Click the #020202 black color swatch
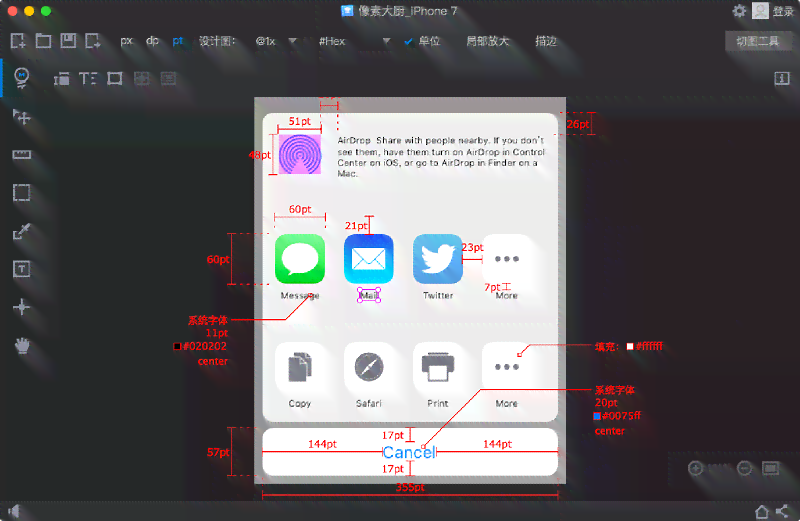800x521 pixels. pyautogui.click(x=178, y=346)
